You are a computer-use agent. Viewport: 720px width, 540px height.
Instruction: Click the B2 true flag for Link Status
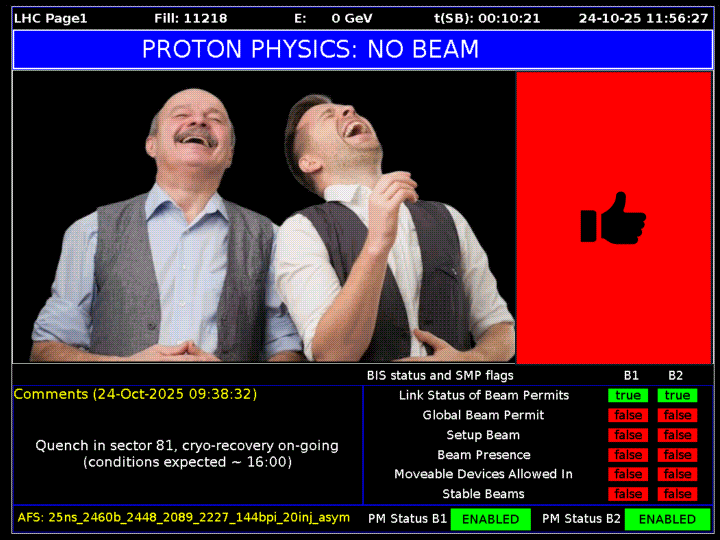click(677, 395)
